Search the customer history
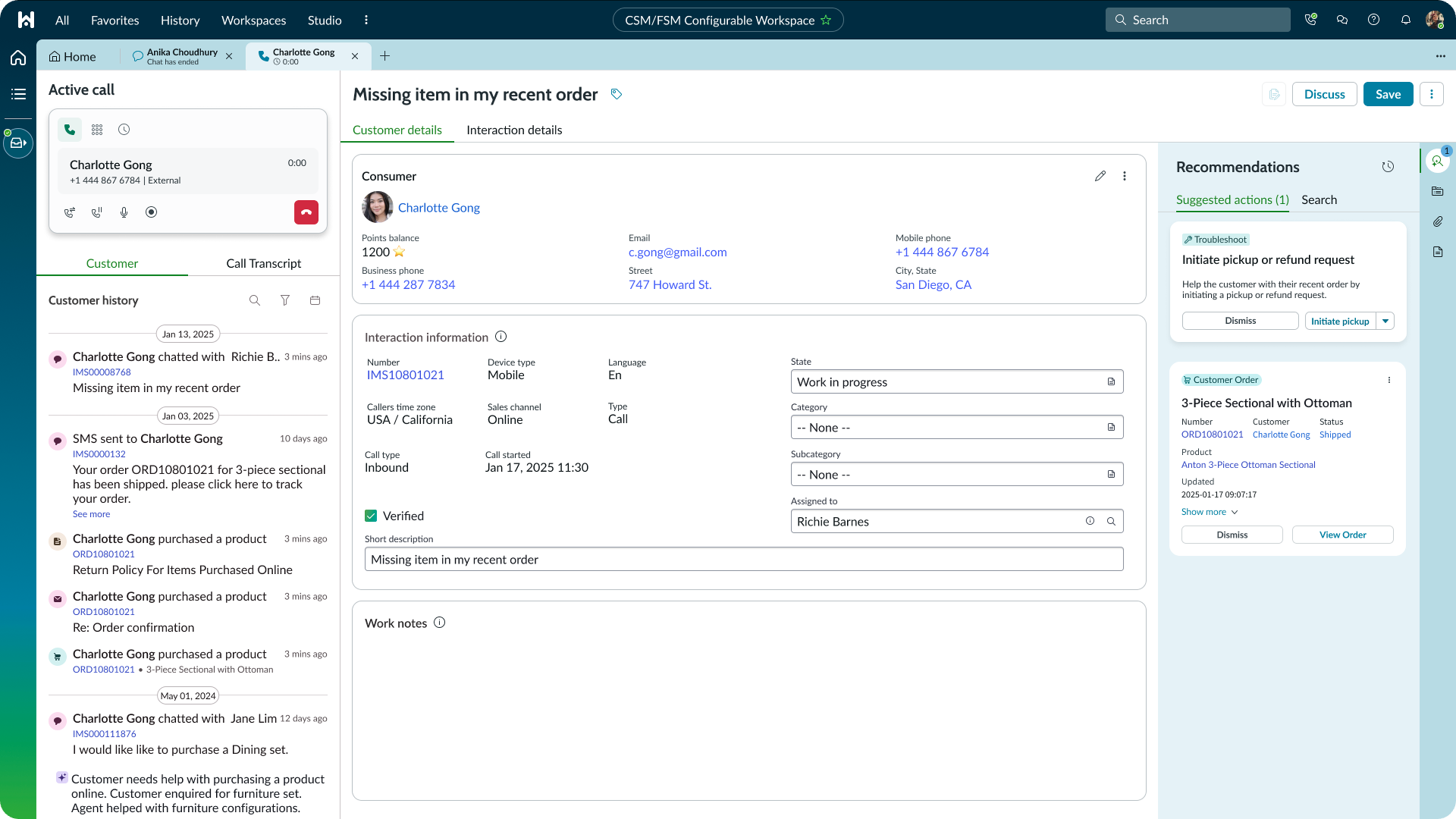The height and width of the screenshot is (819, 1456). click(255, 300)
